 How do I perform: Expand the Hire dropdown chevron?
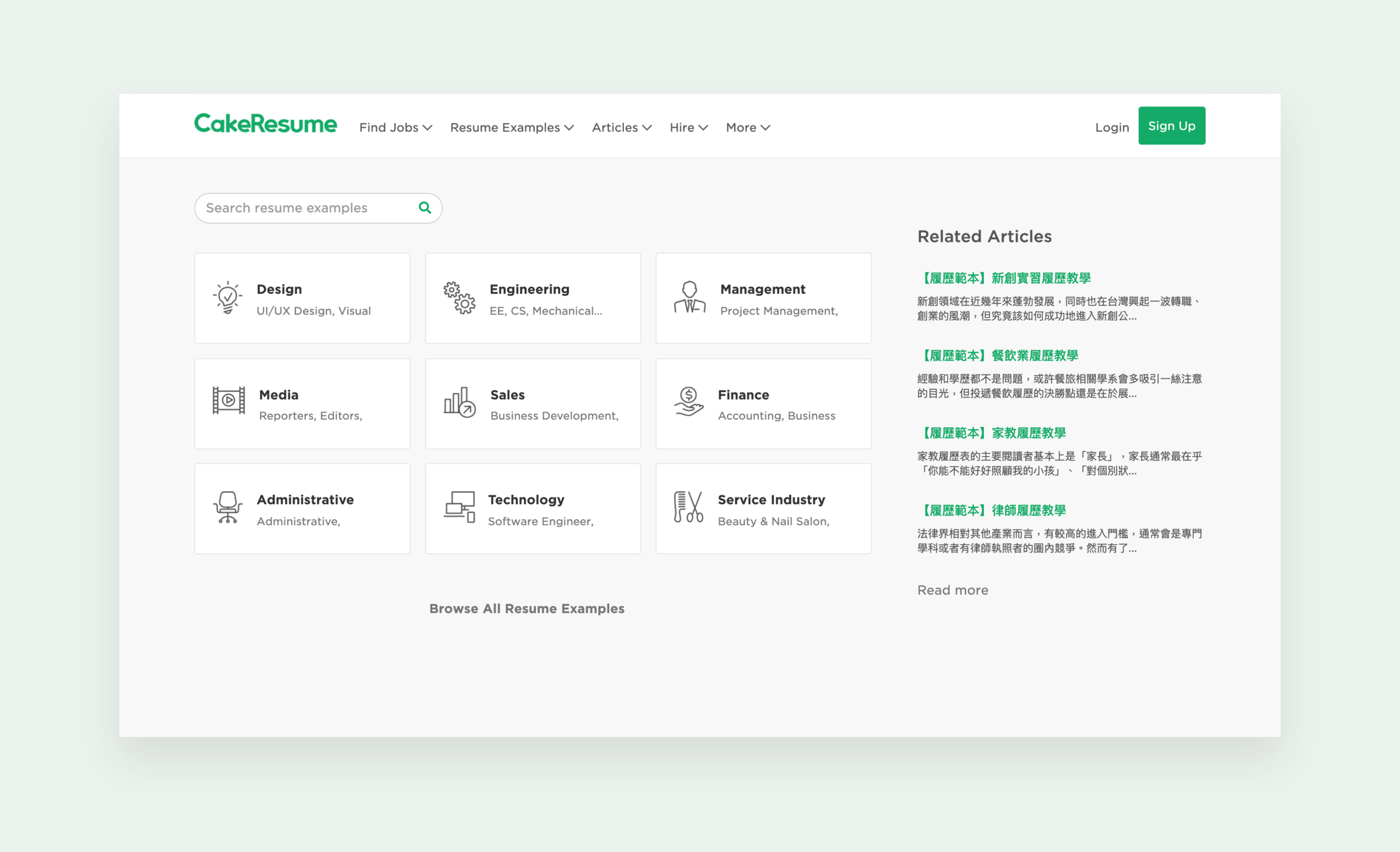click(x=703, y=128)
